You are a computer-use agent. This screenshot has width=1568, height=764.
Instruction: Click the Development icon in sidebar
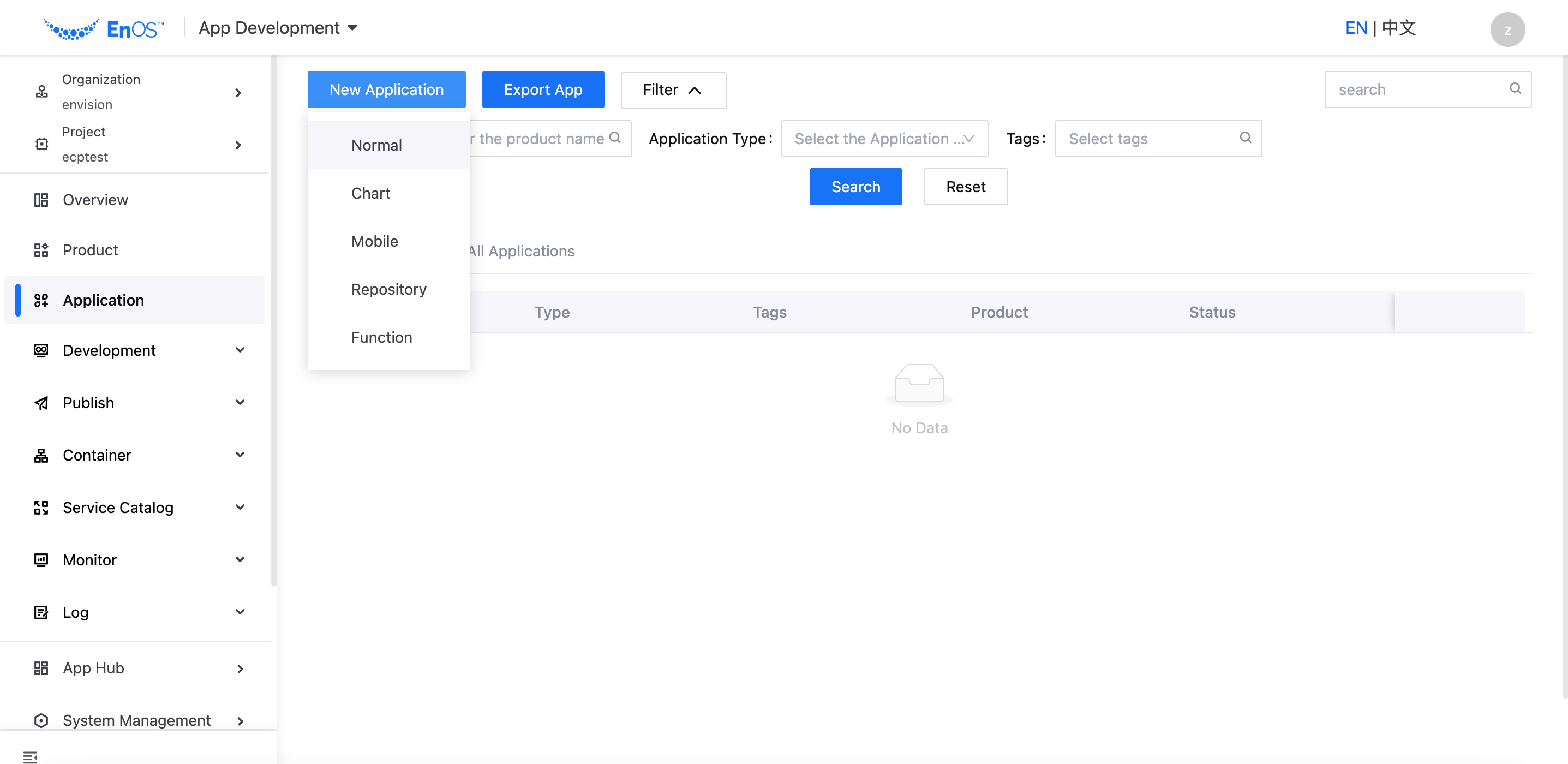click(x=41, y=350)
